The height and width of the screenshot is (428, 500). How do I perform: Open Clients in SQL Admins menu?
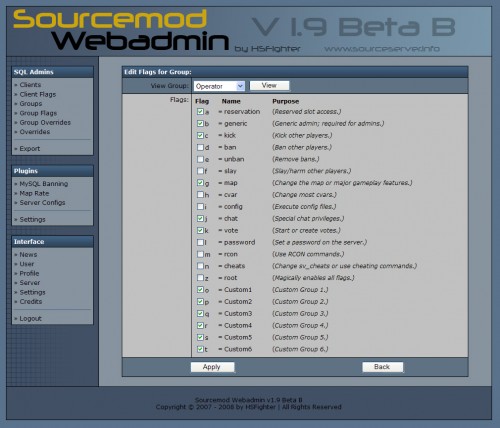tap(30, 85)
